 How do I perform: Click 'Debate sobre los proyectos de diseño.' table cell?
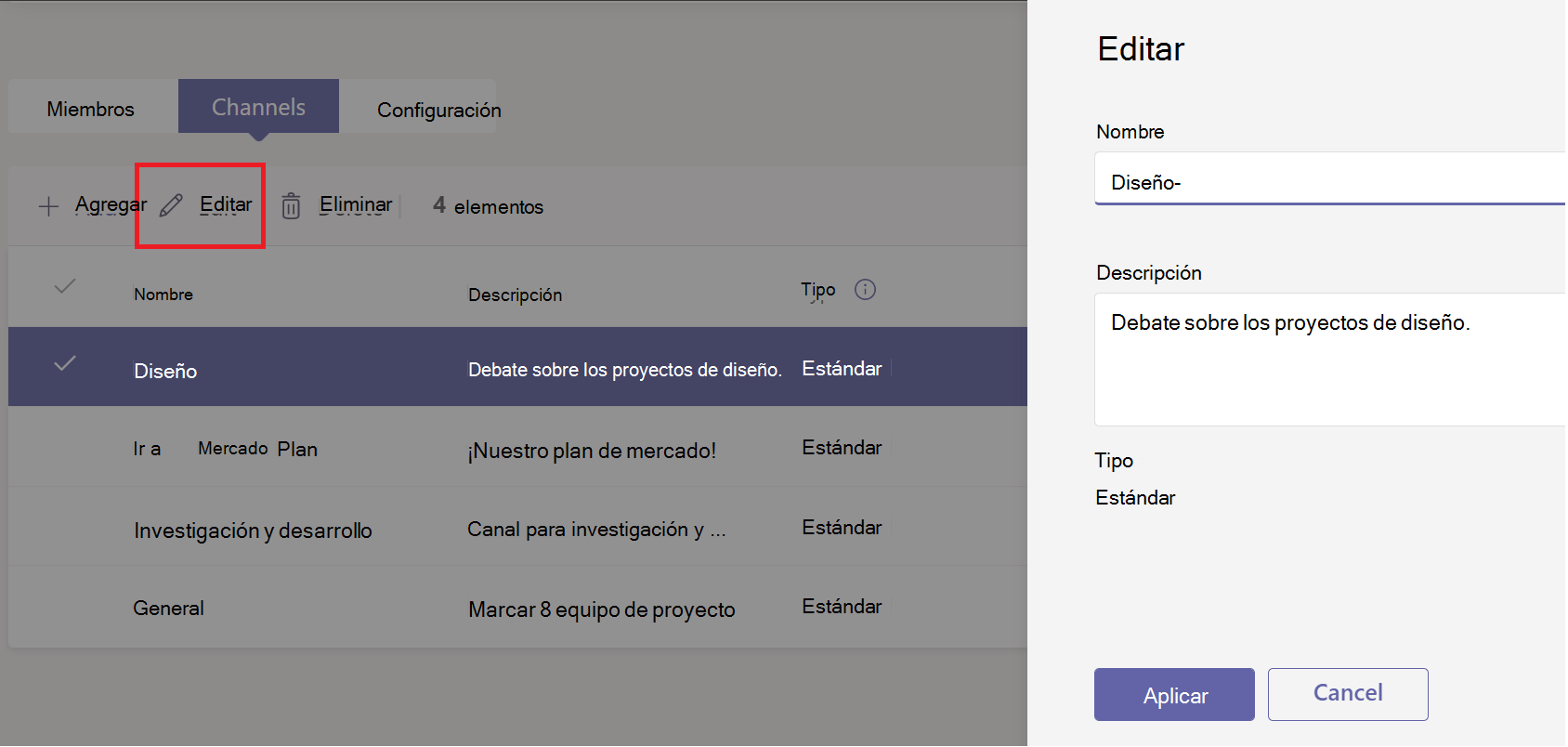pos(625,370)
